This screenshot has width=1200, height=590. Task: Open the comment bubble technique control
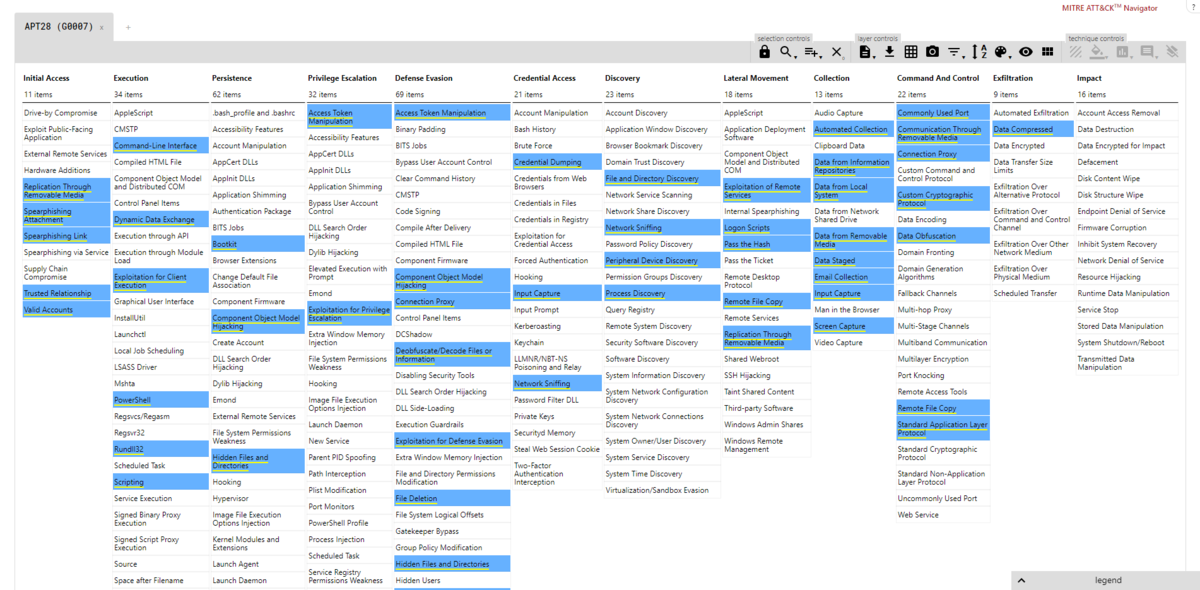(1148, 52)
